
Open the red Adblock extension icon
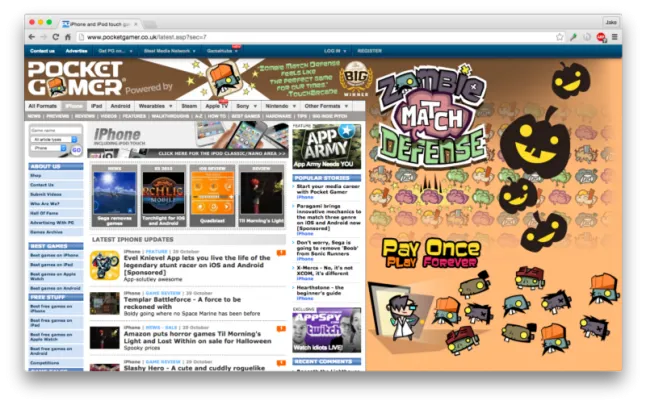tap(601, 37)
